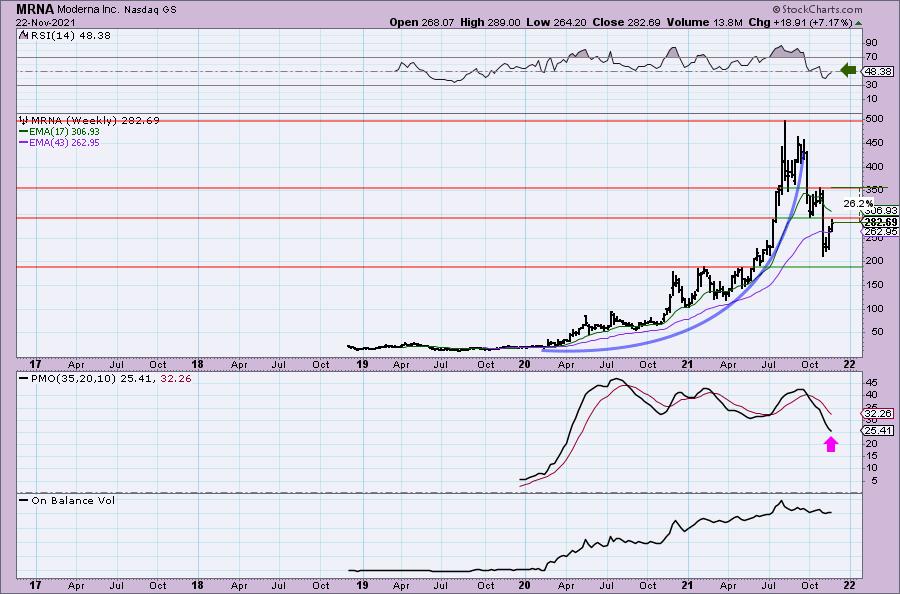Click the boxed 25.41 PMO value

(878, 430)
